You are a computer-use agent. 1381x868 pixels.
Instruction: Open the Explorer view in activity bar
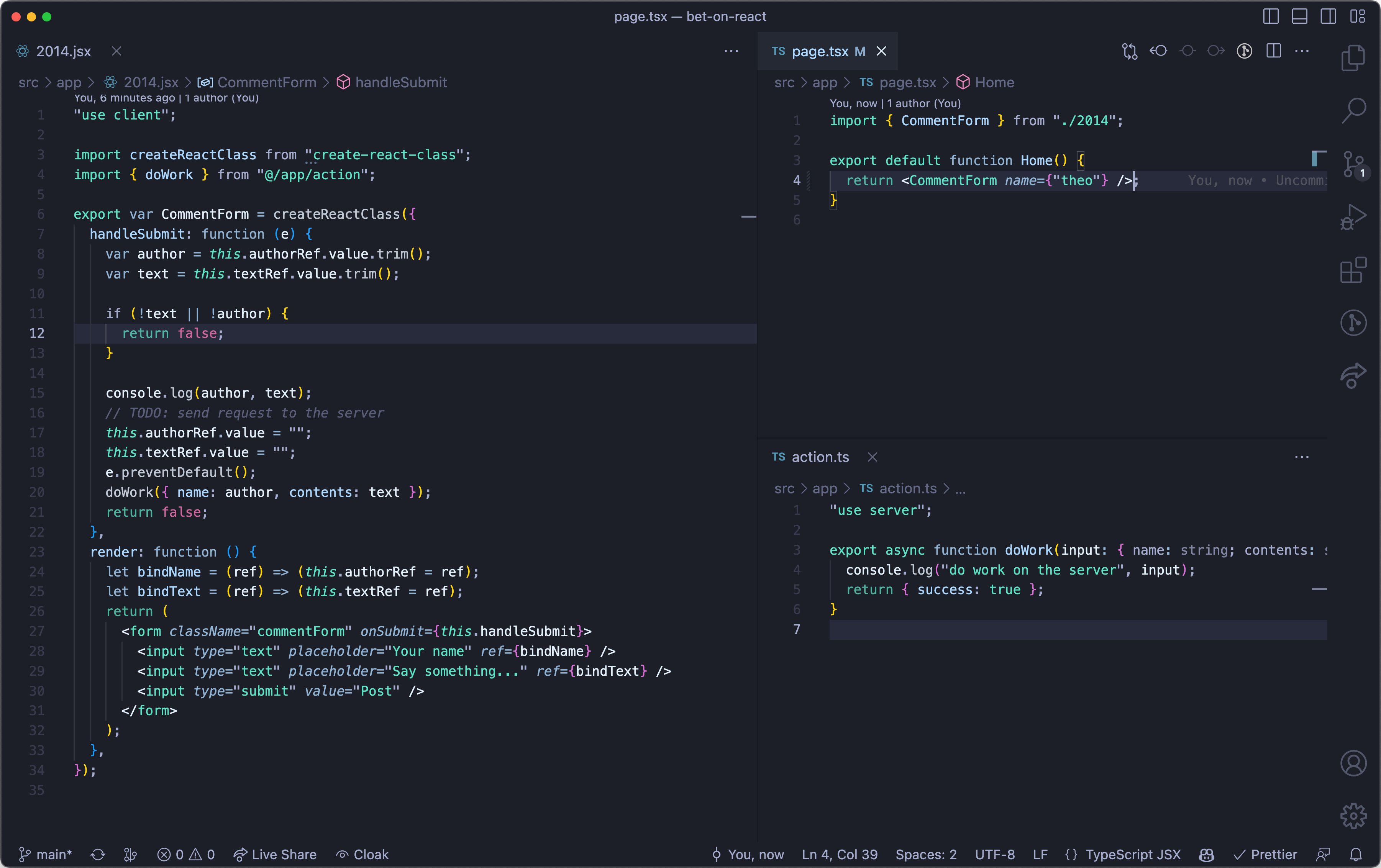click(x=1353, y=58)
